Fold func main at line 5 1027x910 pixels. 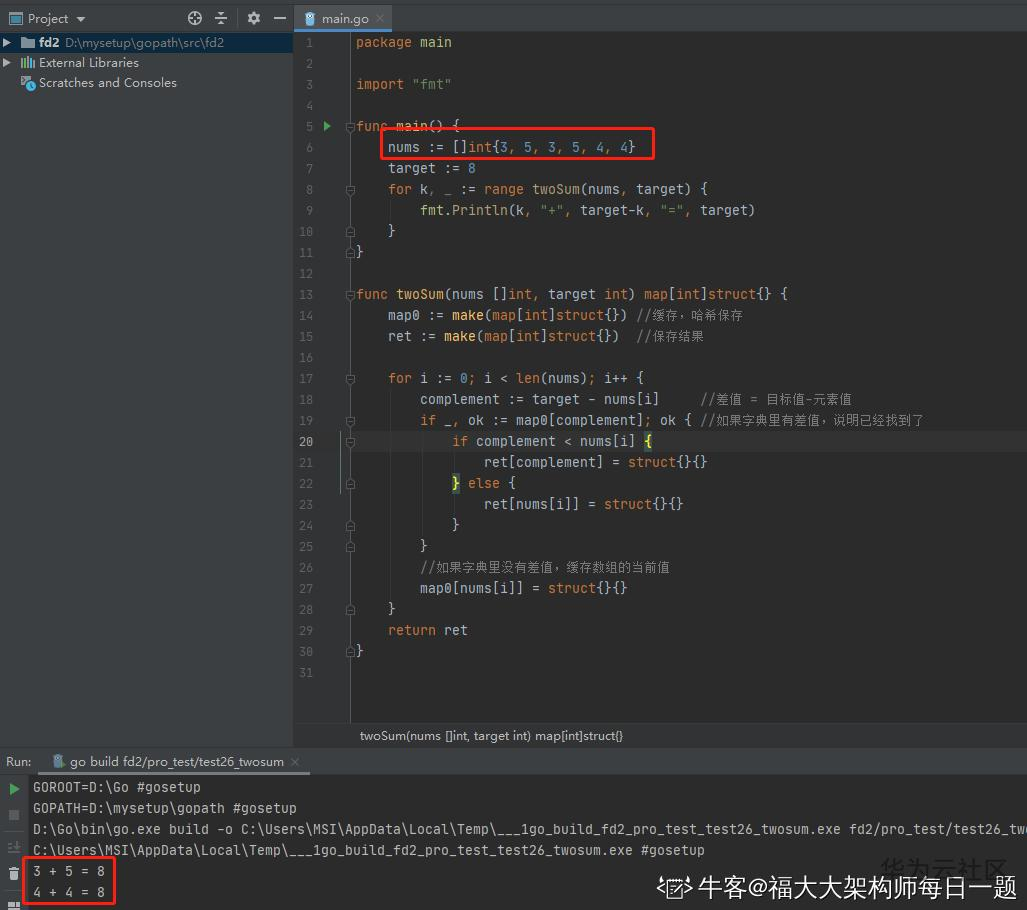point(350,126)
